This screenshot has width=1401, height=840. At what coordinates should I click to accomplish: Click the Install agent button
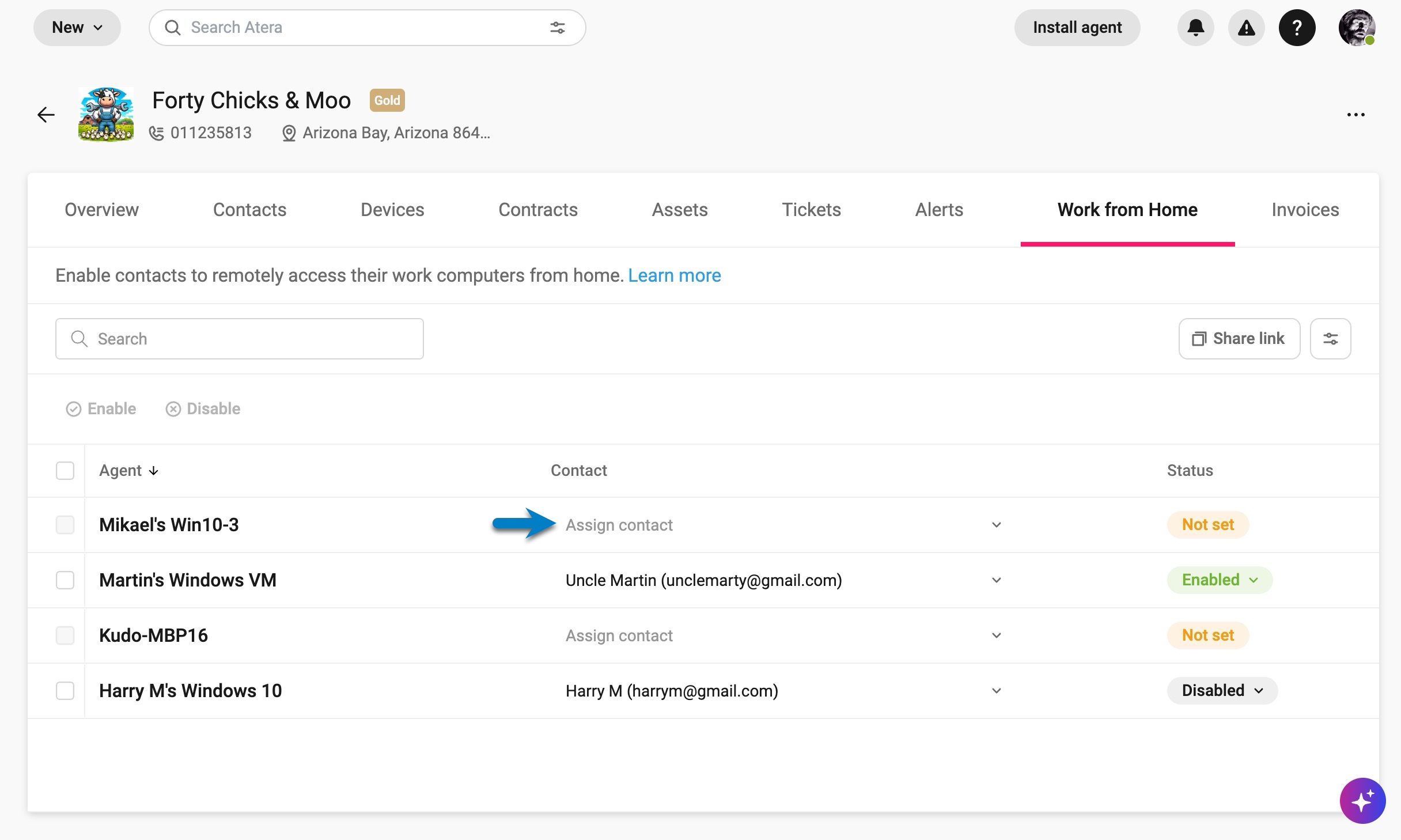click(x=1077, y=28)
